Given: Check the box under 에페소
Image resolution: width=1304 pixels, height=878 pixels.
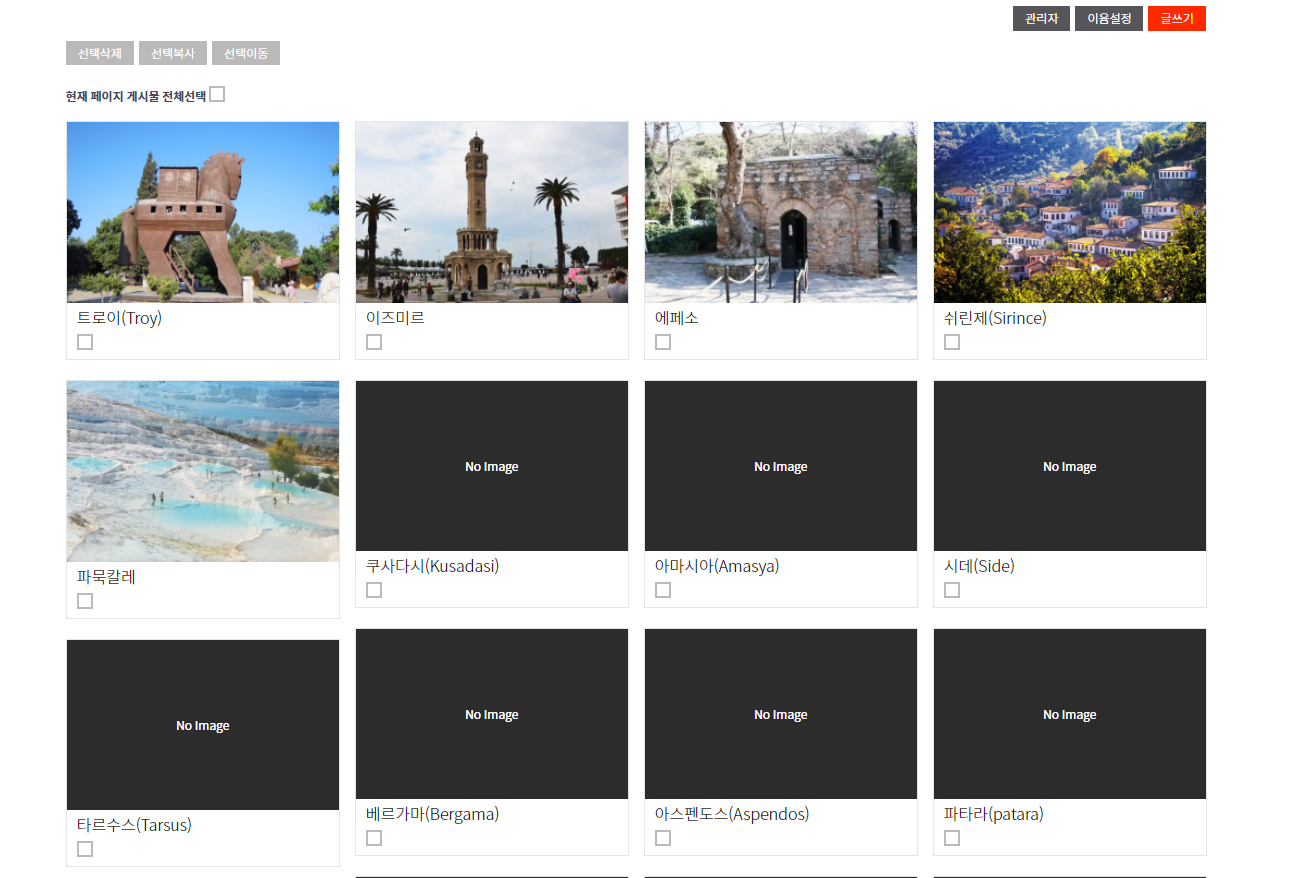Looking at the screenshot, I should pyautogui.click(x=663, y=342).
